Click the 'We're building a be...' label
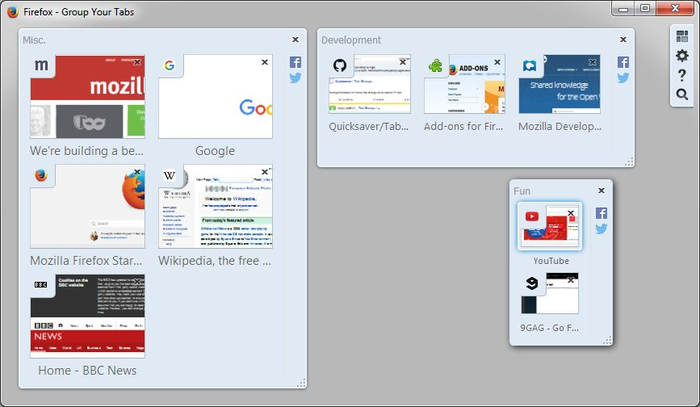This screenshot has height=407, width=700. [x=87, y=151]
